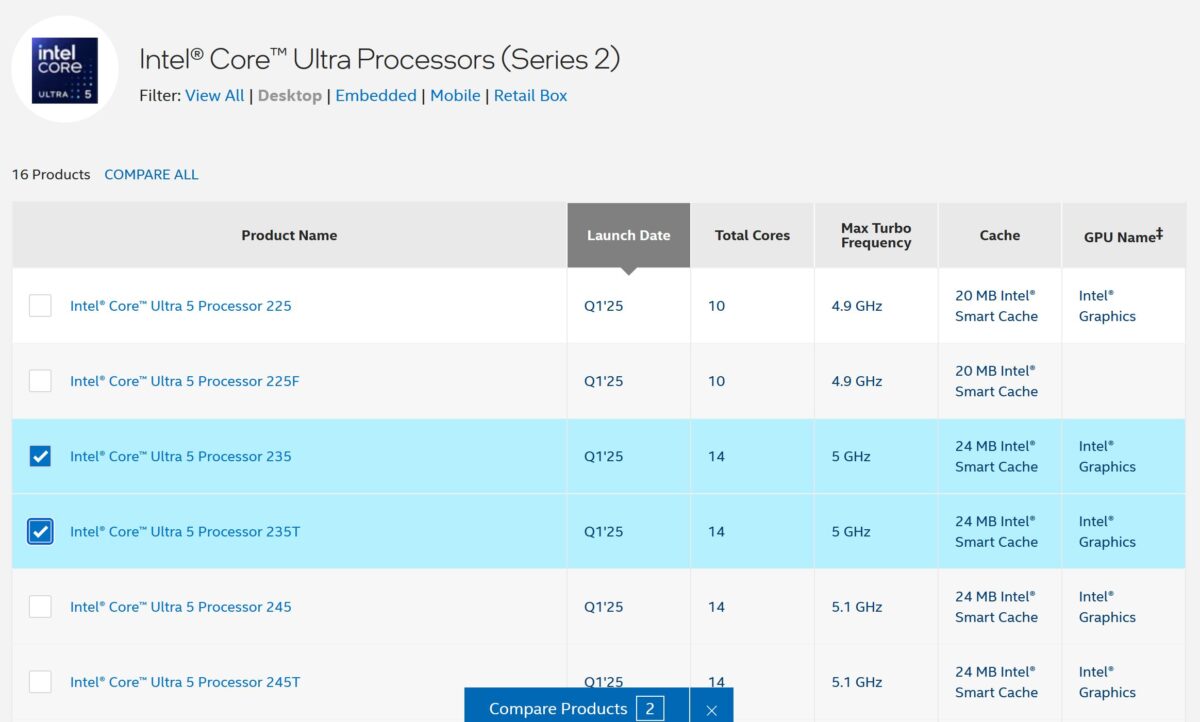Screen dimensions: 1200x722
Task: Enable checkbox for Ultra 5 Processor 225F
Action: (40, 381)
